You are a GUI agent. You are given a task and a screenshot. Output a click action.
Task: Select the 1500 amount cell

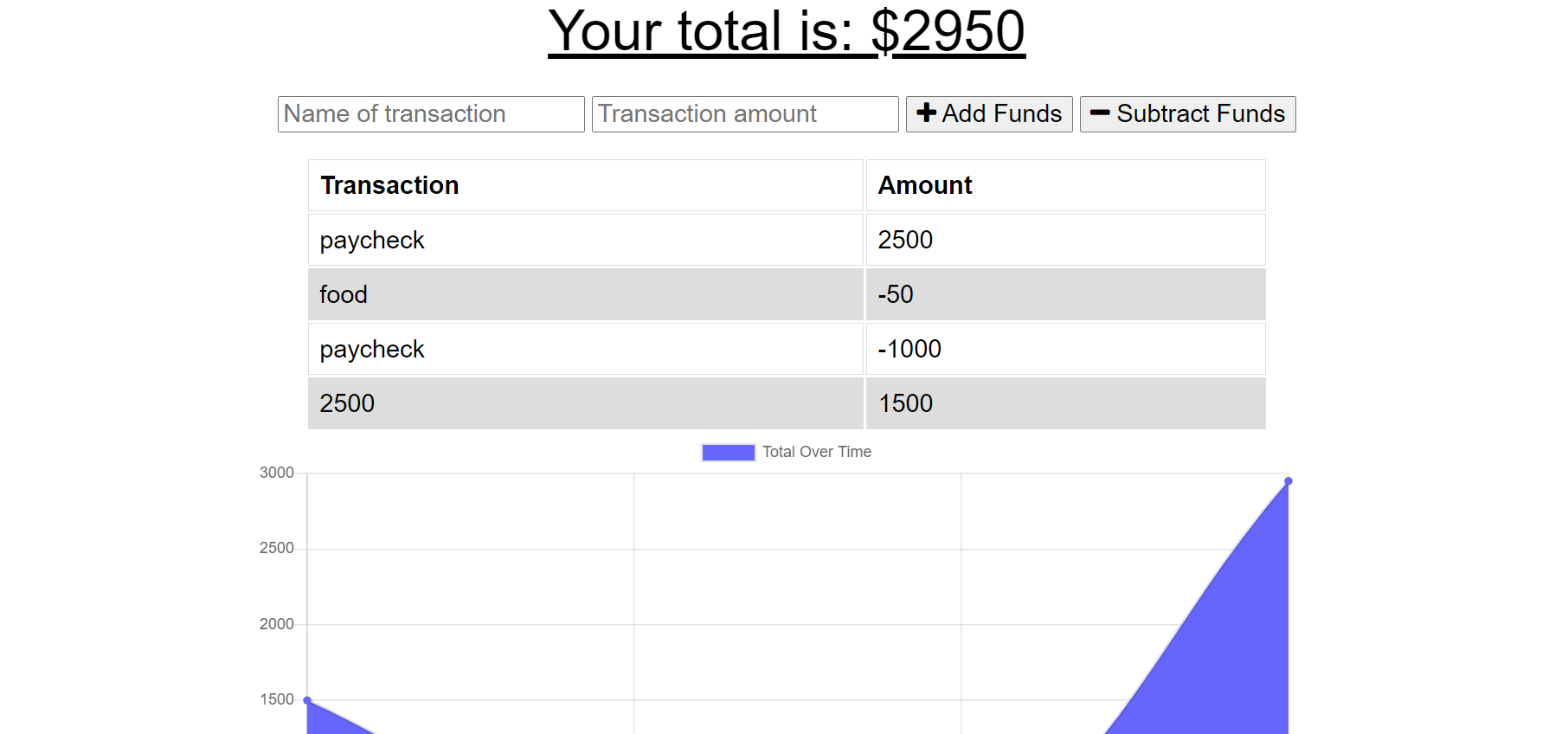1064,403
